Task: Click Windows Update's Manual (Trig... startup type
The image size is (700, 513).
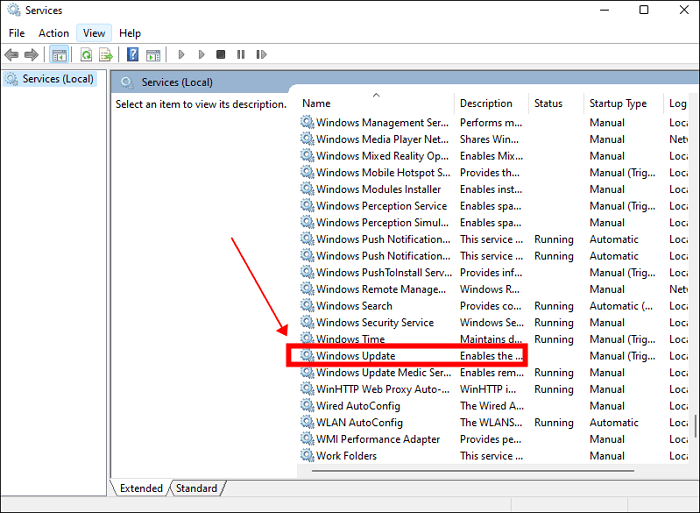Action: tap(622, 356)
